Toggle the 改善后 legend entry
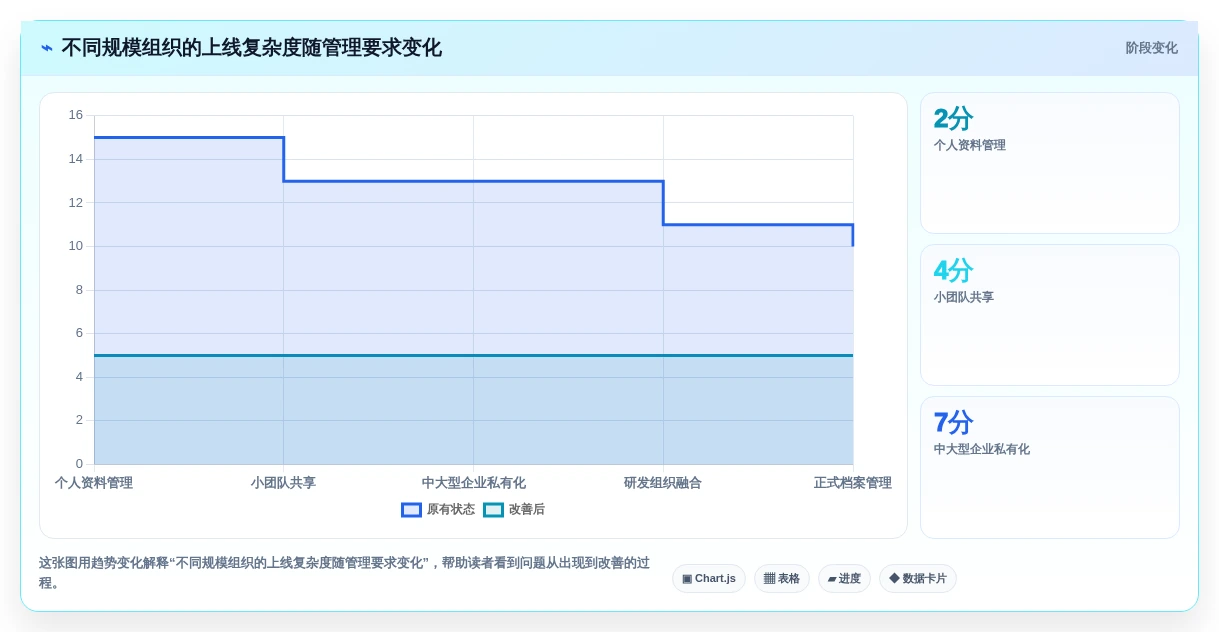The image size is (1219, 632). click(x=514, y=509)
